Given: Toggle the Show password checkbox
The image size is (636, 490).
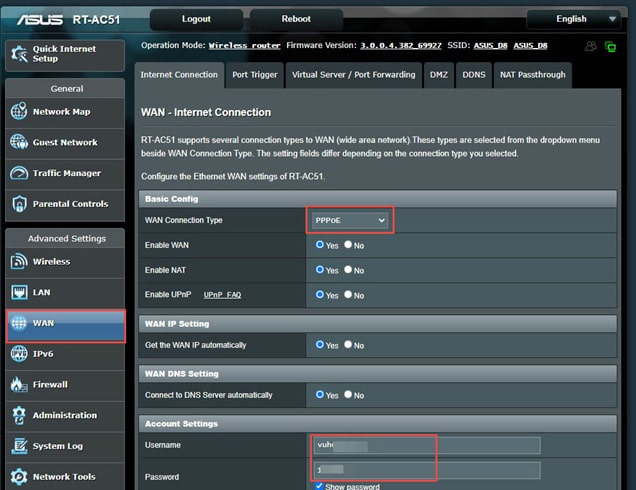Looking at the screenshot, I should click(x=319, y=486).
